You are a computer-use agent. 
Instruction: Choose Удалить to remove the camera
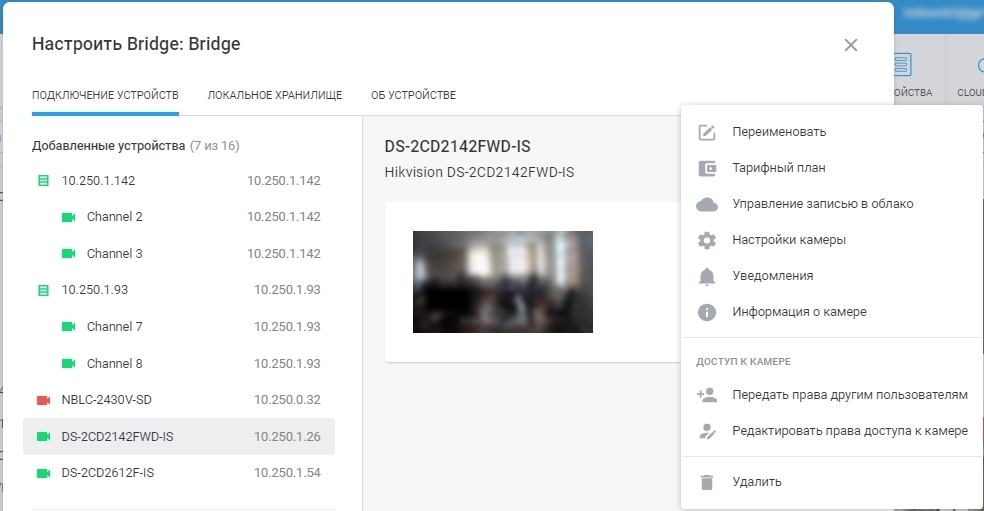[832, 482]
